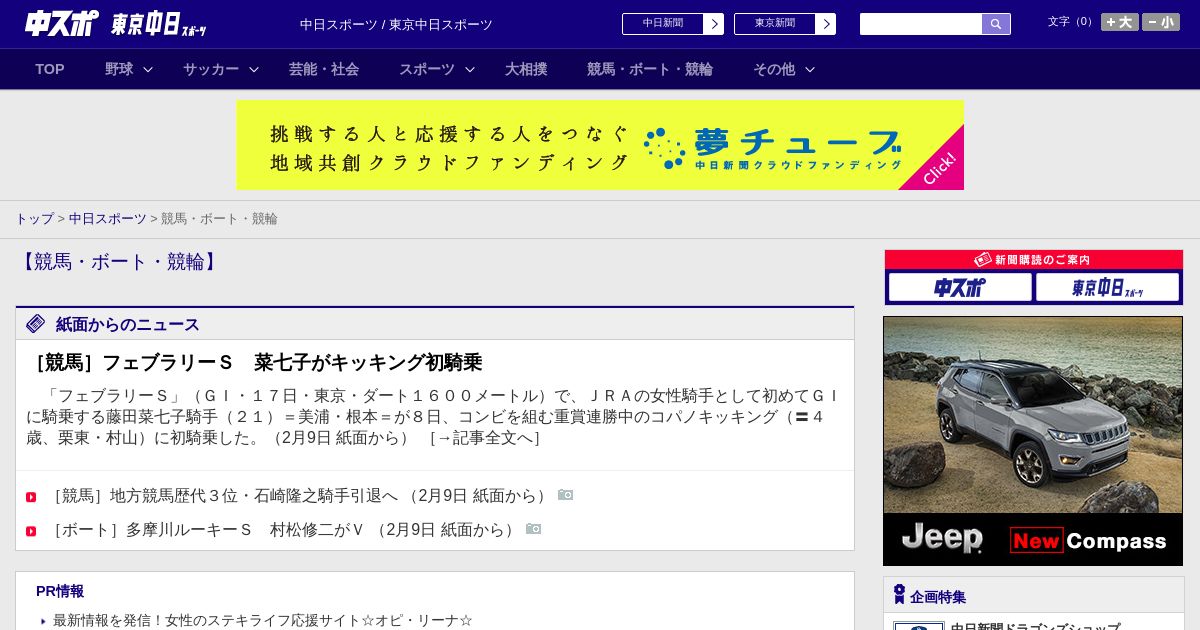Expand the その他 dropdown chevron
Image resolution: width=1200 pixels, height=630 pixels.
point(810,69)
